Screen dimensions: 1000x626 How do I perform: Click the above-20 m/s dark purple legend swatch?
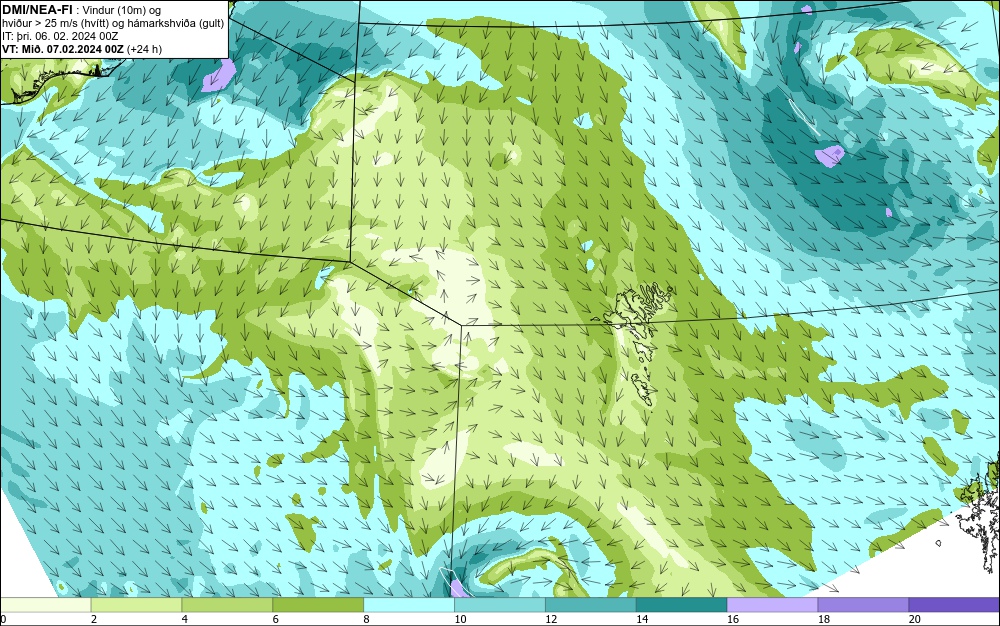coord(954,604)
